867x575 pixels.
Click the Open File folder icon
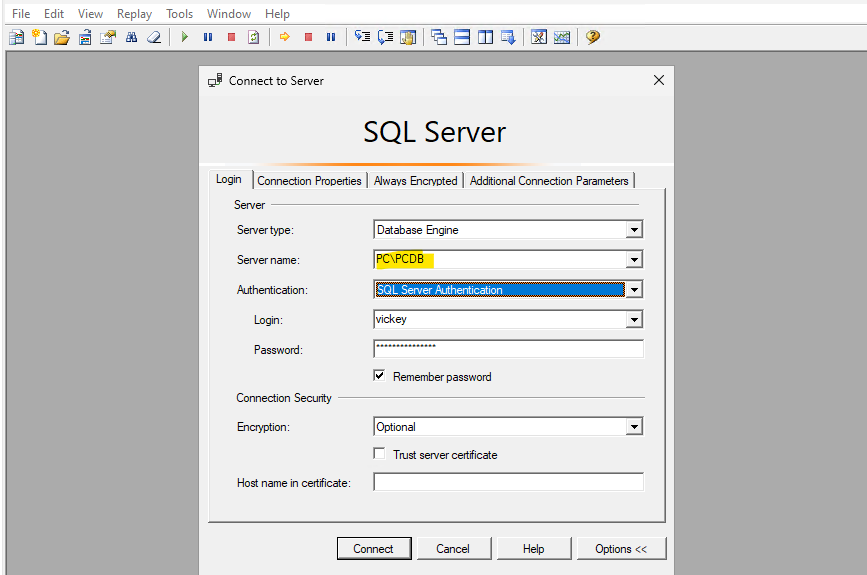coord(62,38)
